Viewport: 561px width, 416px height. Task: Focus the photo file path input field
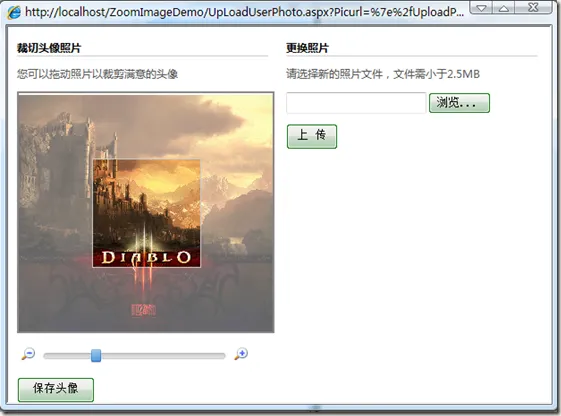356,103
